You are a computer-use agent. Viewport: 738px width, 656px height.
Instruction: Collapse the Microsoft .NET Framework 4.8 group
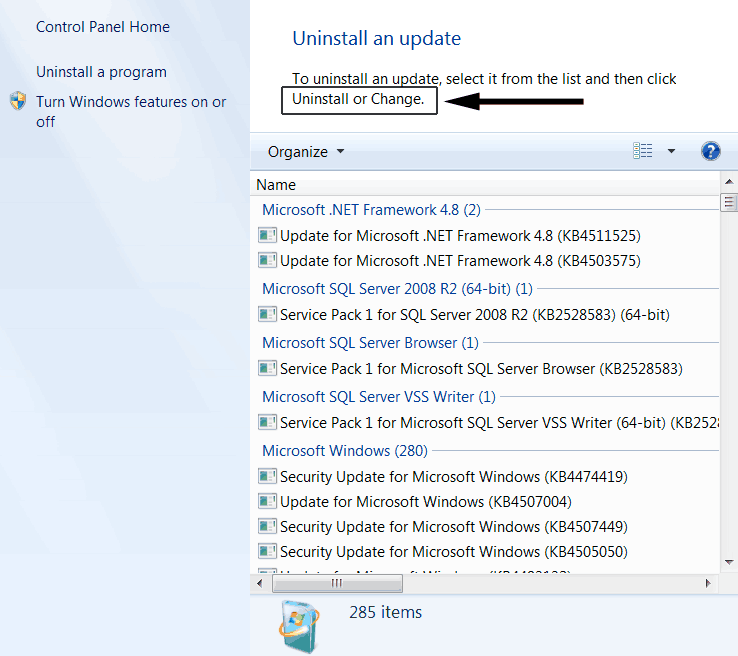coord(371,209)
